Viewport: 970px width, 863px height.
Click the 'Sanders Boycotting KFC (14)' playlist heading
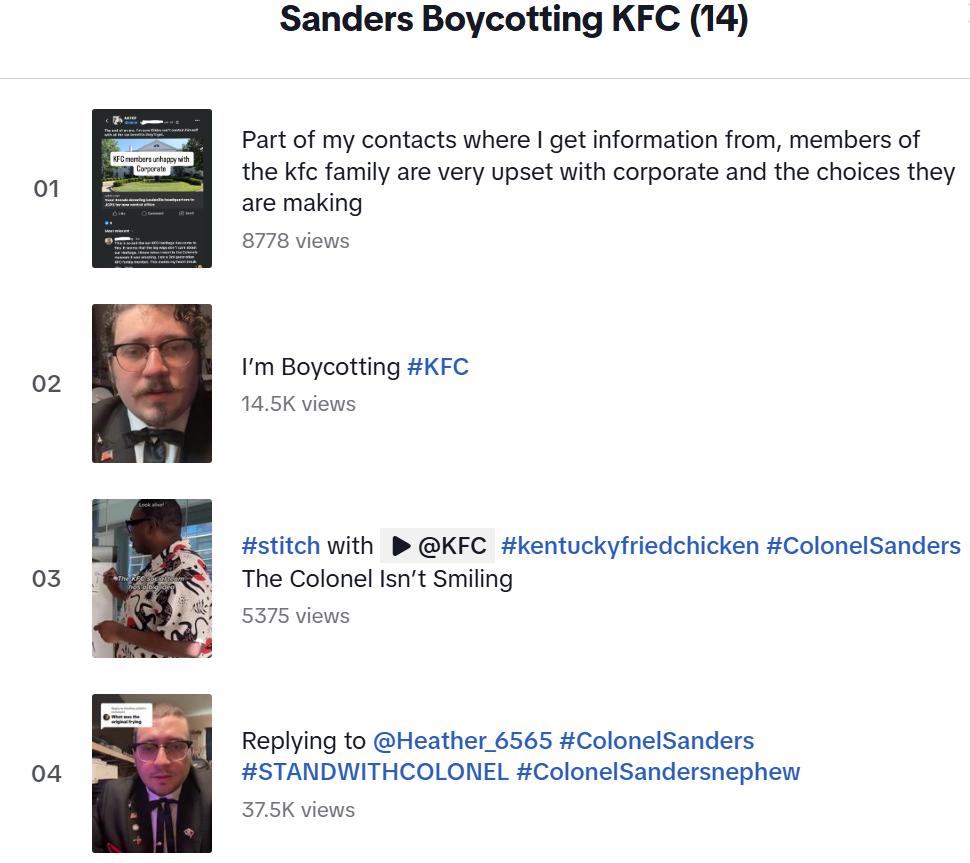click(514, 20)
